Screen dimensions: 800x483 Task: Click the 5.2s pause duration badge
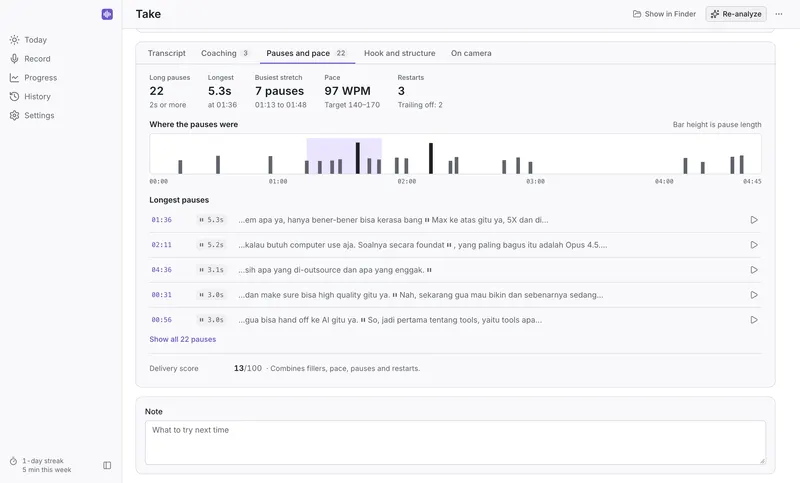[212, 245]
